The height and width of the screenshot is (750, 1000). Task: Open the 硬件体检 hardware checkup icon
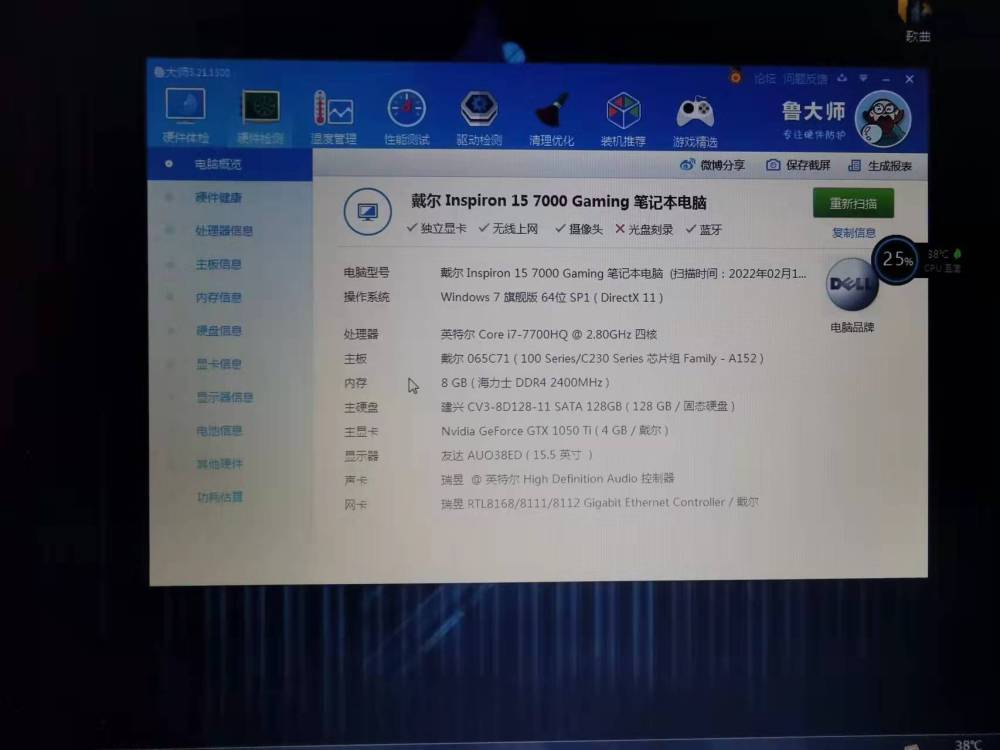click(186, 106)
